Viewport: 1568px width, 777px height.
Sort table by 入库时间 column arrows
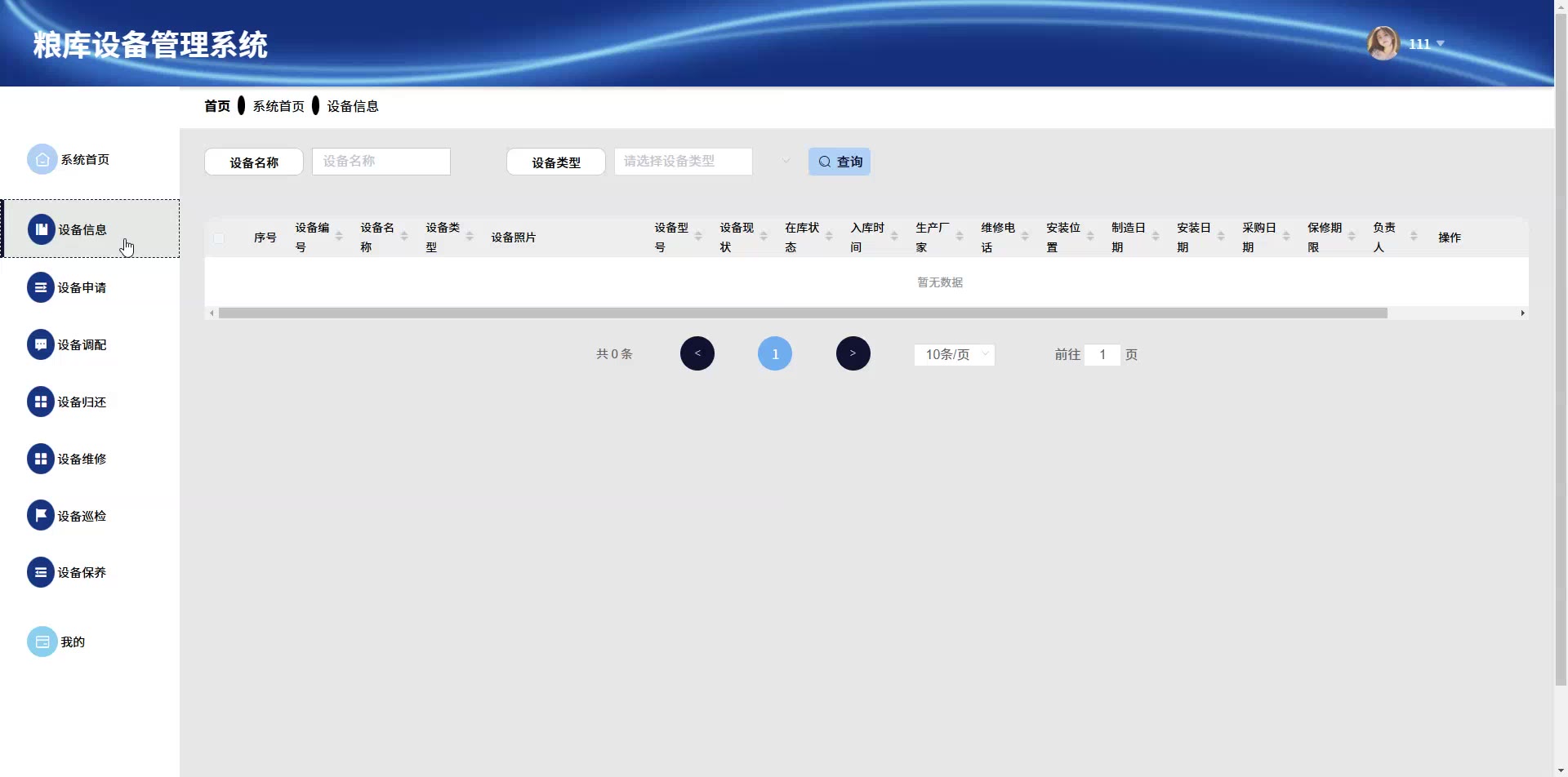point(894,237)
